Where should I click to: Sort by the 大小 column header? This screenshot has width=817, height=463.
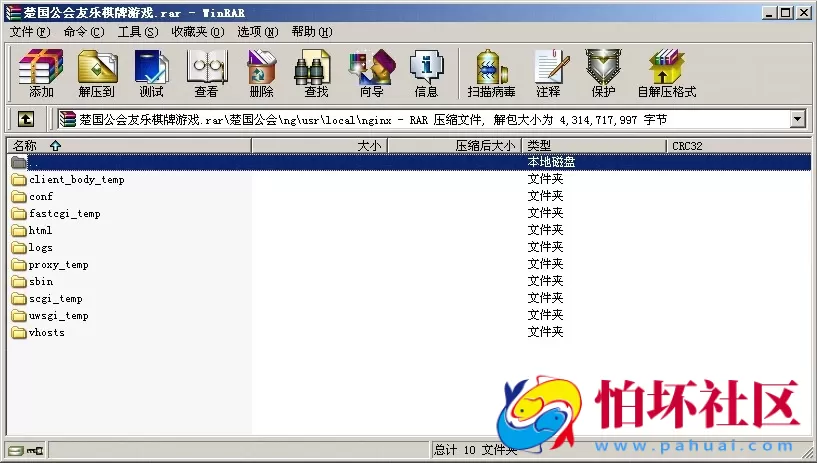tap(319, 146)
